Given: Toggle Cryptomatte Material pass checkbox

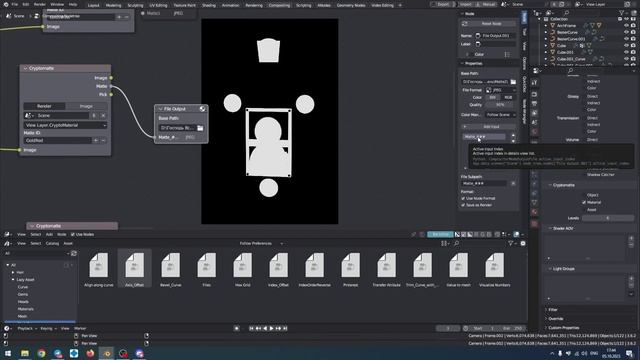Looking at the screenshot, I should pos(584,202).
